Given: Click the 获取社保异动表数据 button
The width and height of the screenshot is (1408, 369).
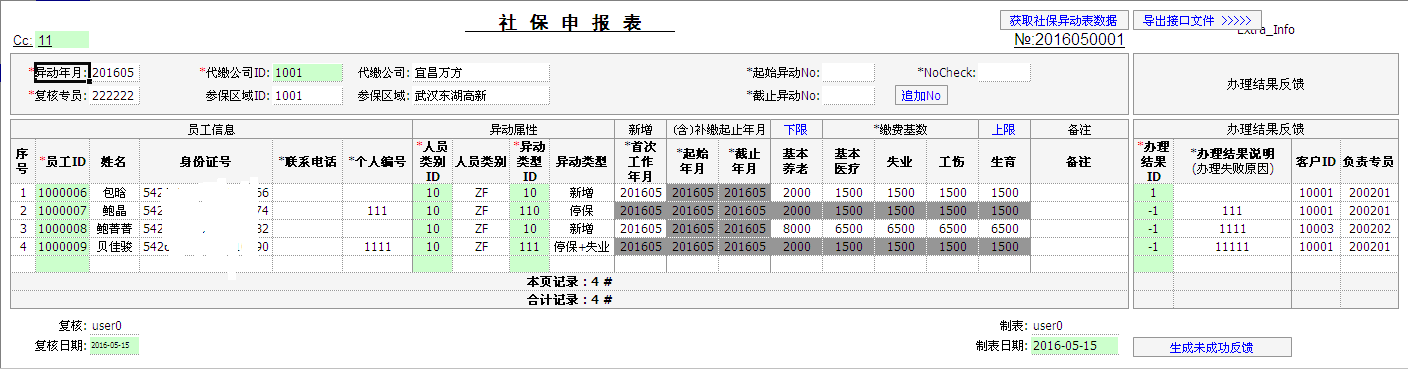Looking at the screenshot, I should pyautogui.click(x=1063, y=20).
